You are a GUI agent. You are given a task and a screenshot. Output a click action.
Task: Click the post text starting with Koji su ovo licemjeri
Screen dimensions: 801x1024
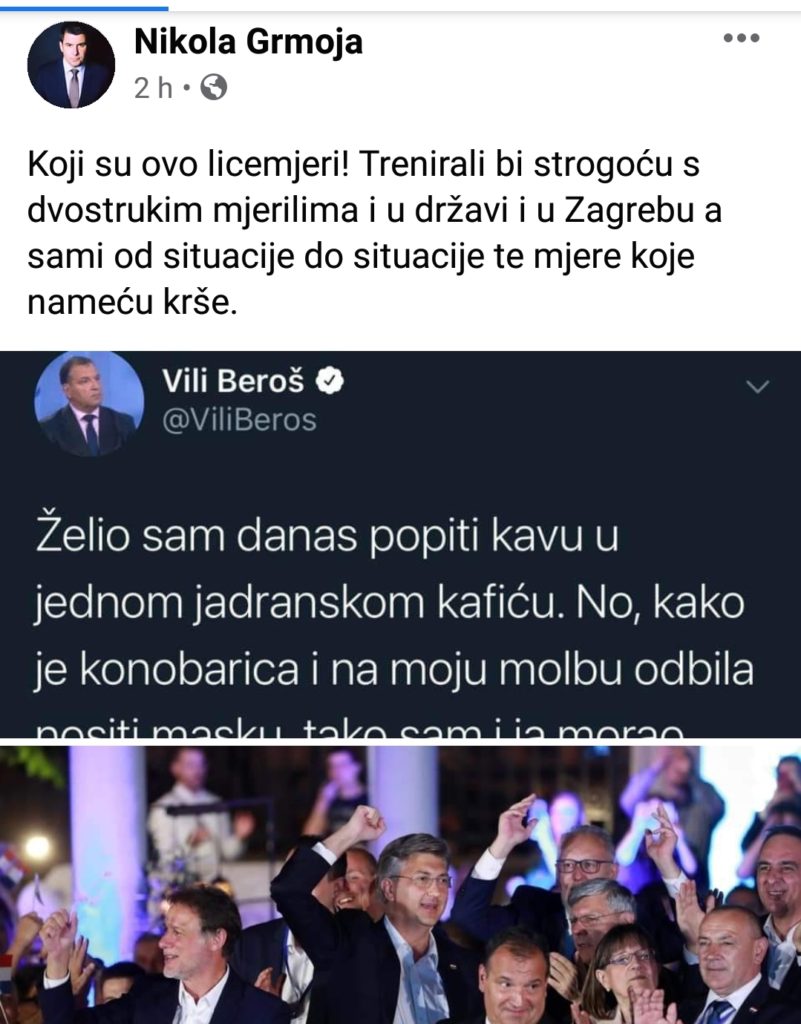tap(375, 233)
